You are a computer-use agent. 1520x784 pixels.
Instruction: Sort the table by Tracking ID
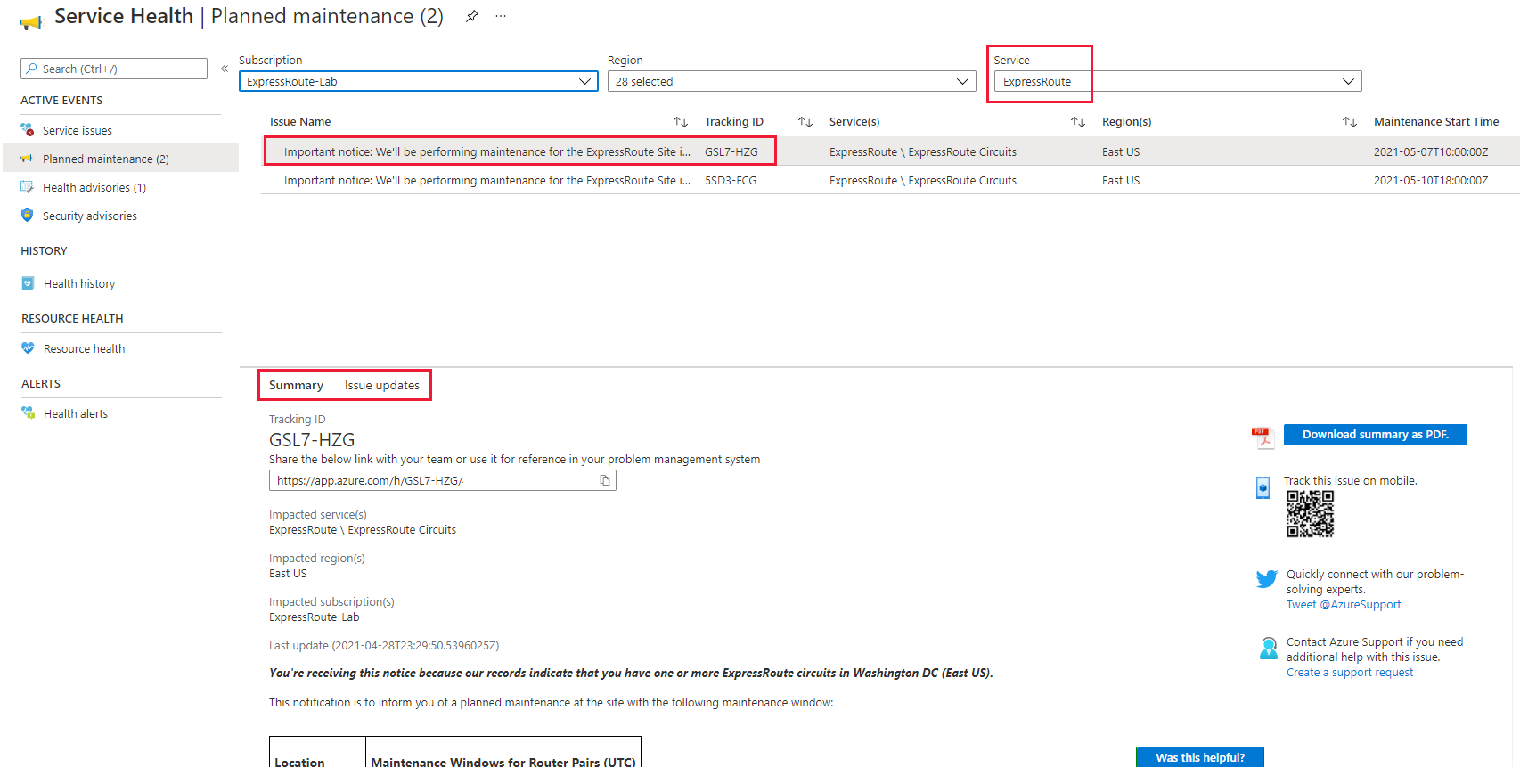(805, 122)
